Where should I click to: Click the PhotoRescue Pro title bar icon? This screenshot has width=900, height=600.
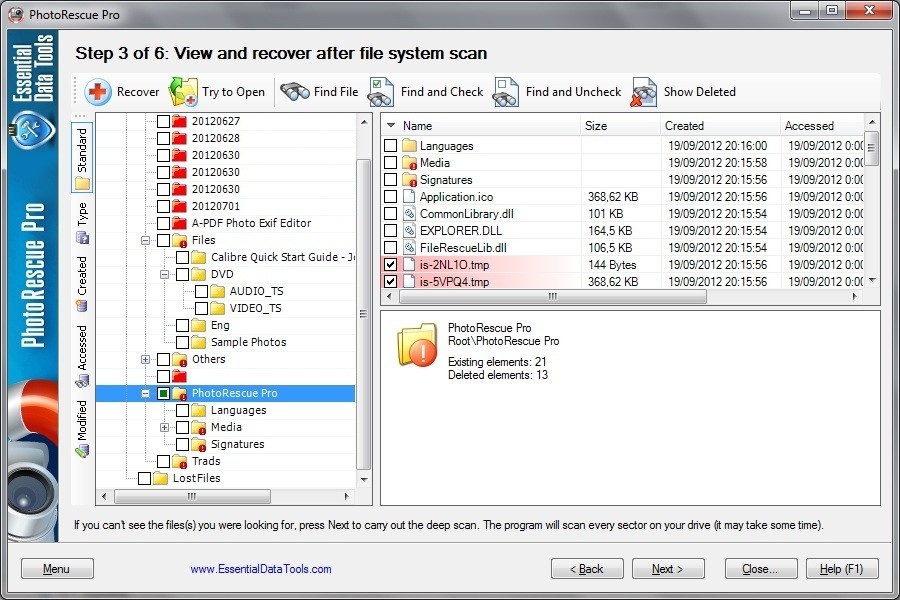(x=16, y=14)
